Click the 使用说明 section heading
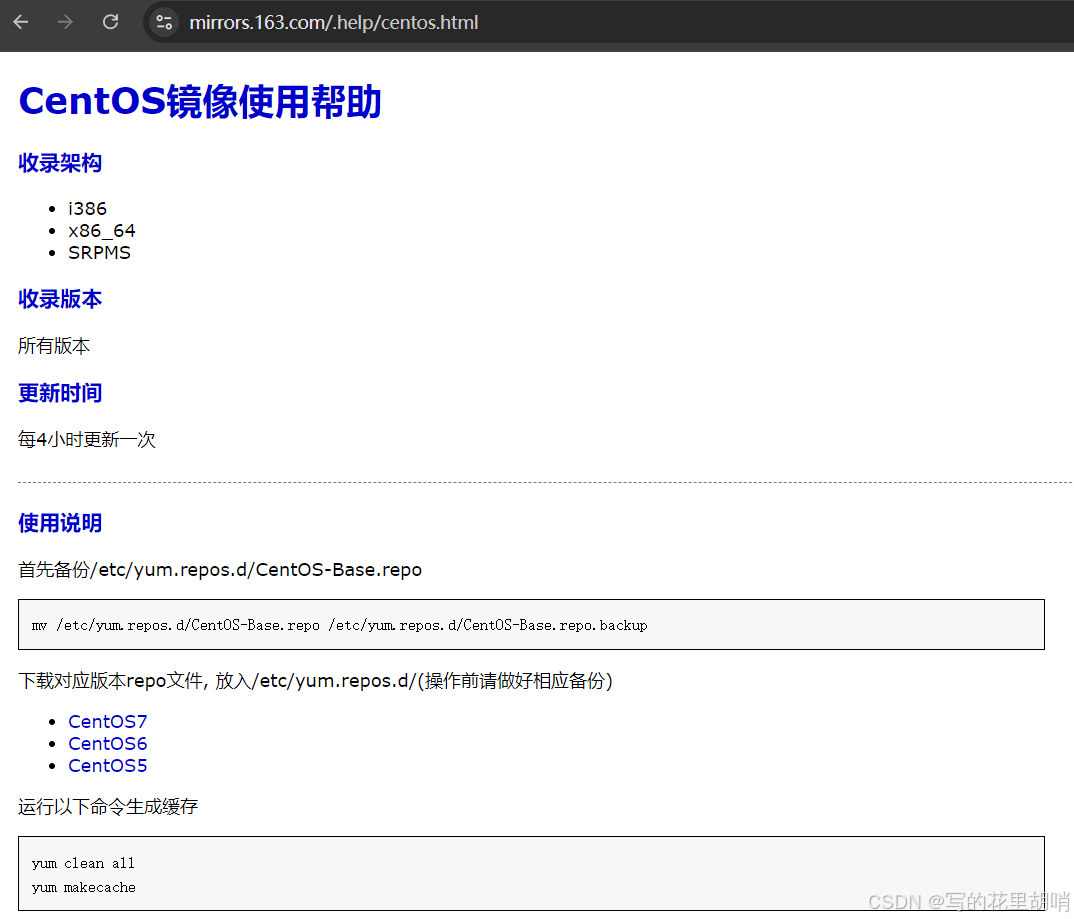 point(59,523)
